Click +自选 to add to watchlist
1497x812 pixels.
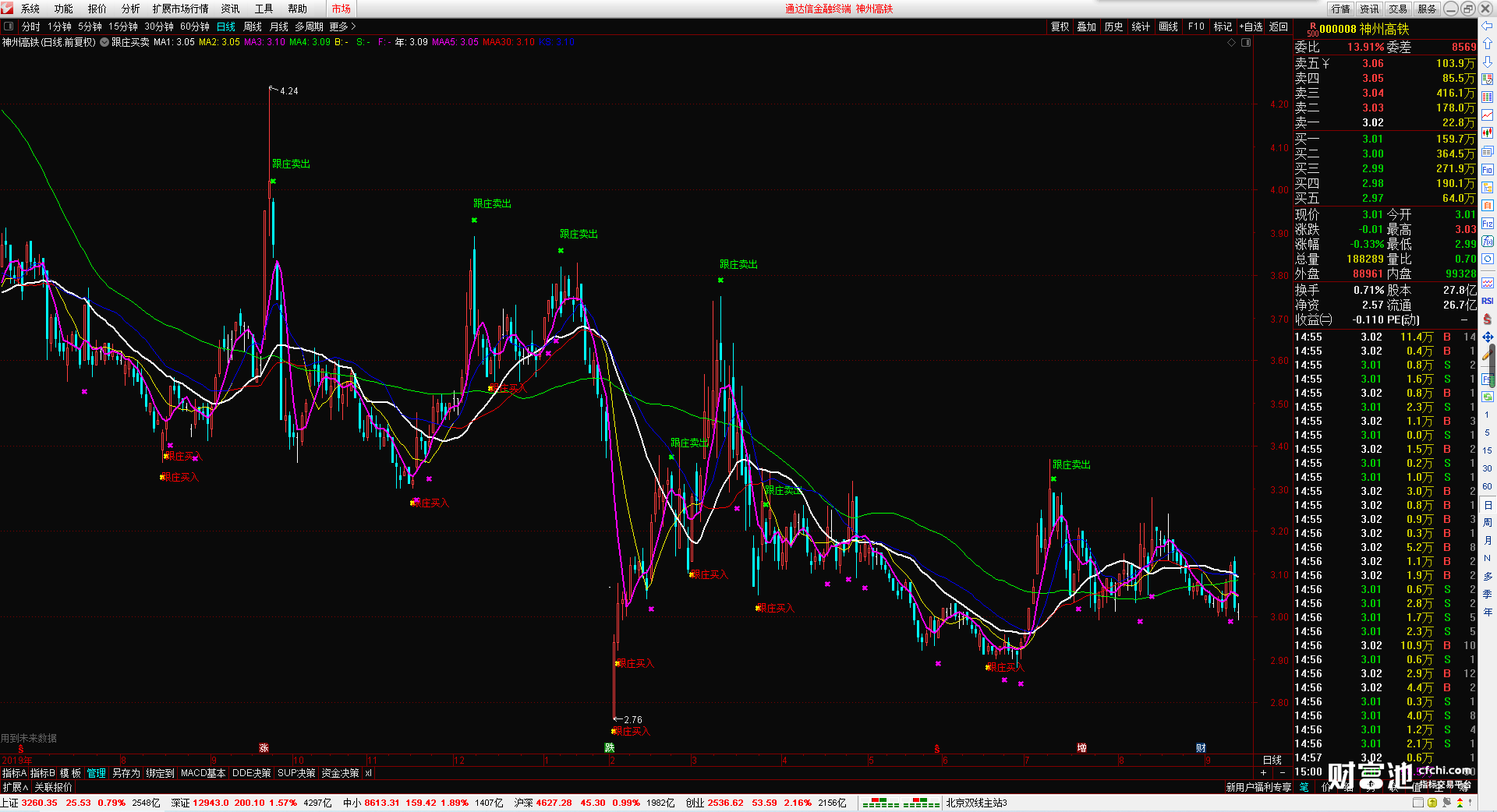click(x=1251, y=26)
